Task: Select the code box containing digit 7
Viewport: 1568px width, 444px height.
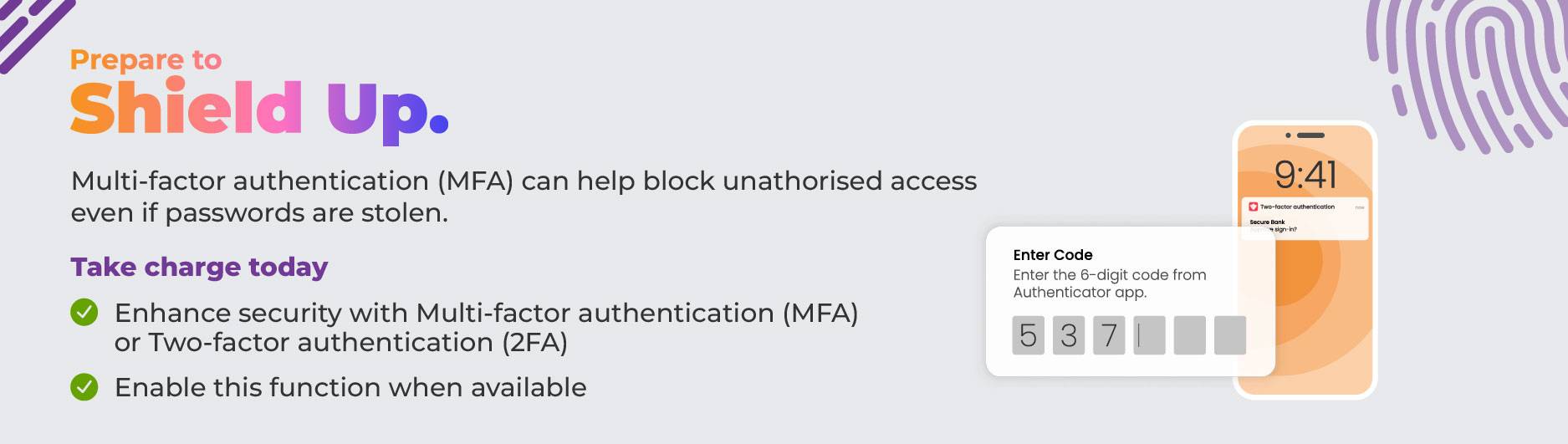Action: (x=1109, y=335)
